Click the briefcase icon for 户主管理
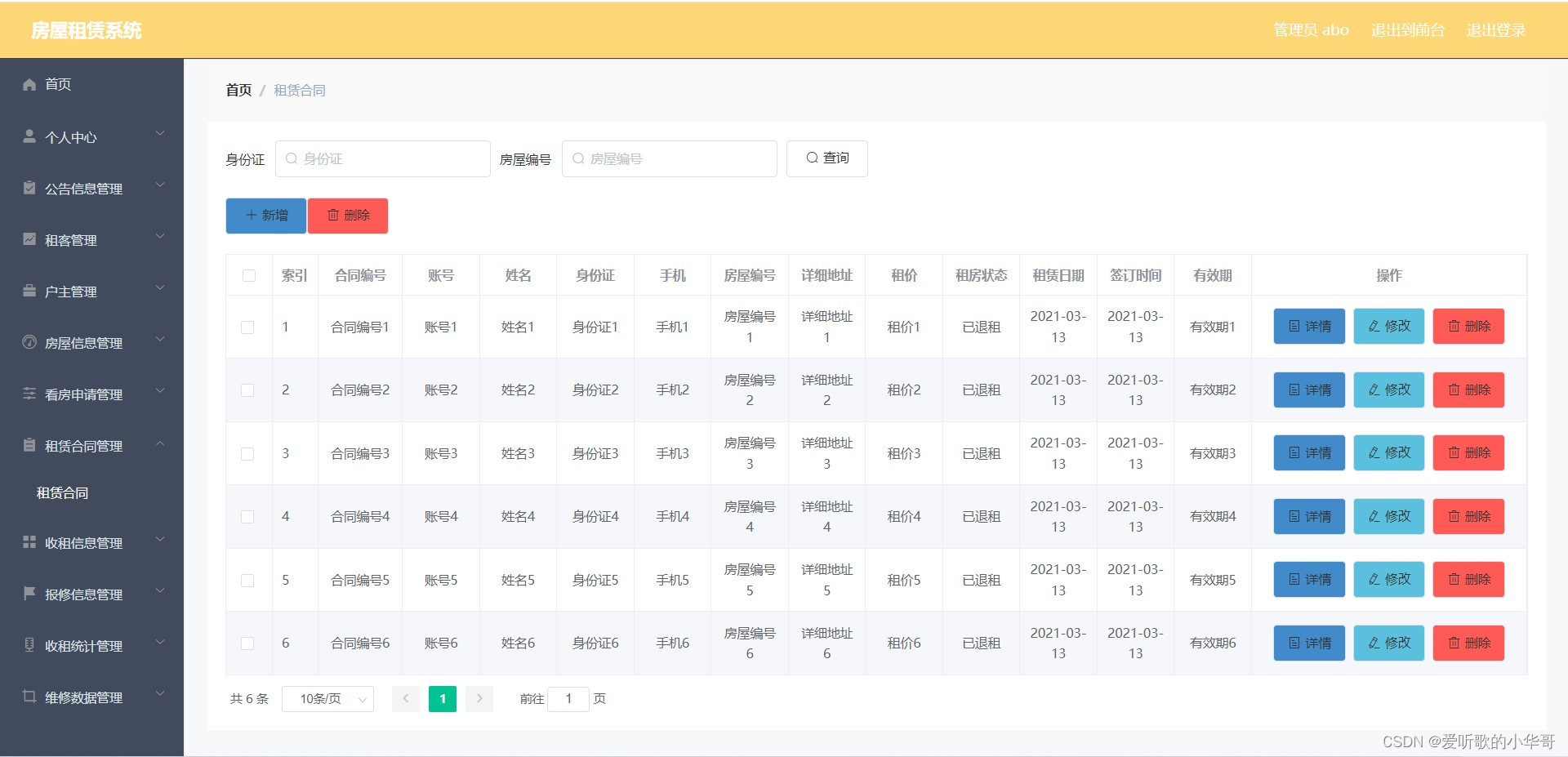Image resolution: width=1568 pixels, height=757 pixels. coord(29,291)
